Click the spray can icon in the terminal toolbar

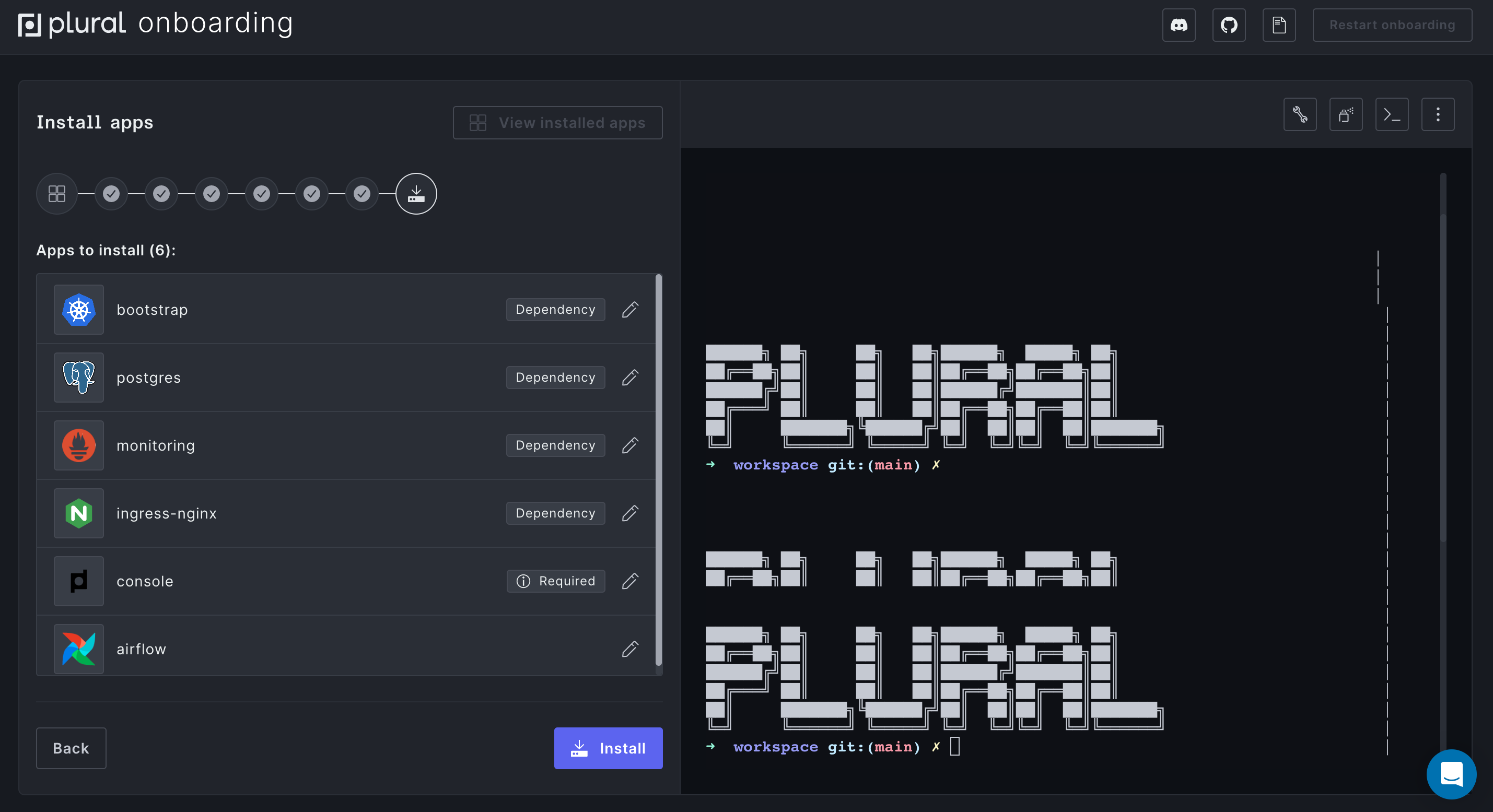1346,115
